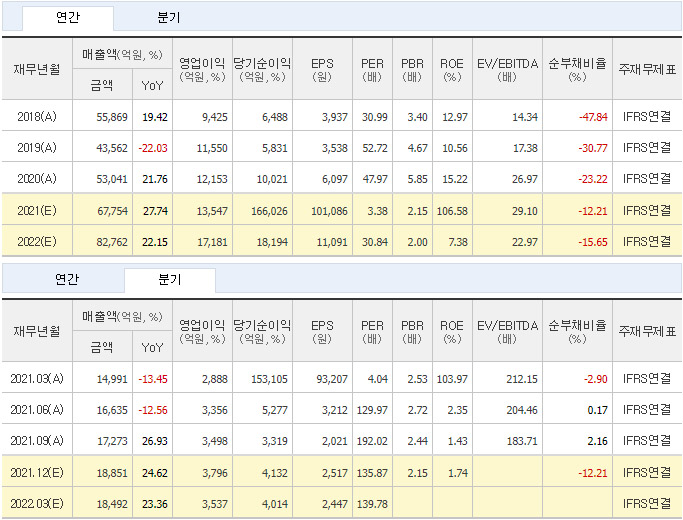Click the 2021(E) fiscal year row label
The image size is (683, 520).
(37, 211)
